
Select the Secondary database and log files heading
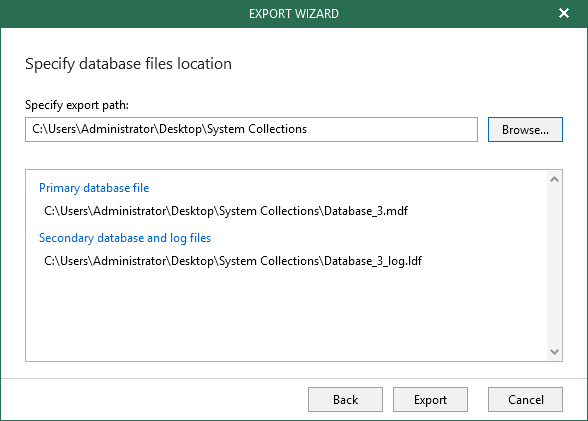(125, 238)
